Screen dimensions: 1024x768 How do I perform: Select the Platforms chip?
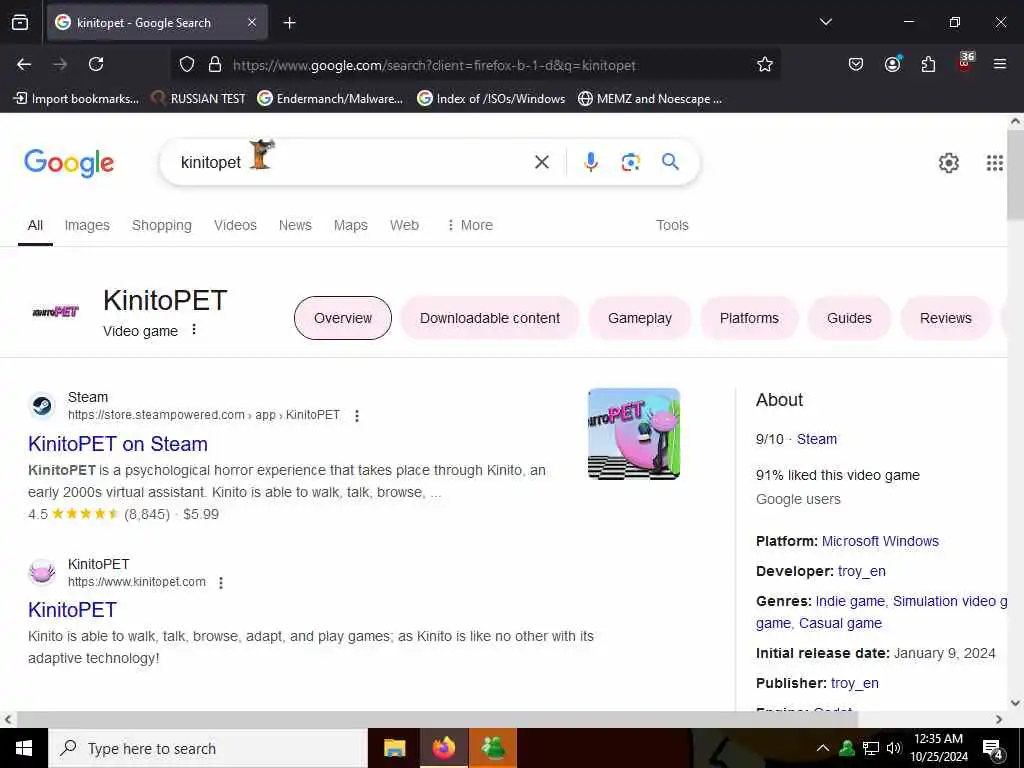tap(749, 318)
